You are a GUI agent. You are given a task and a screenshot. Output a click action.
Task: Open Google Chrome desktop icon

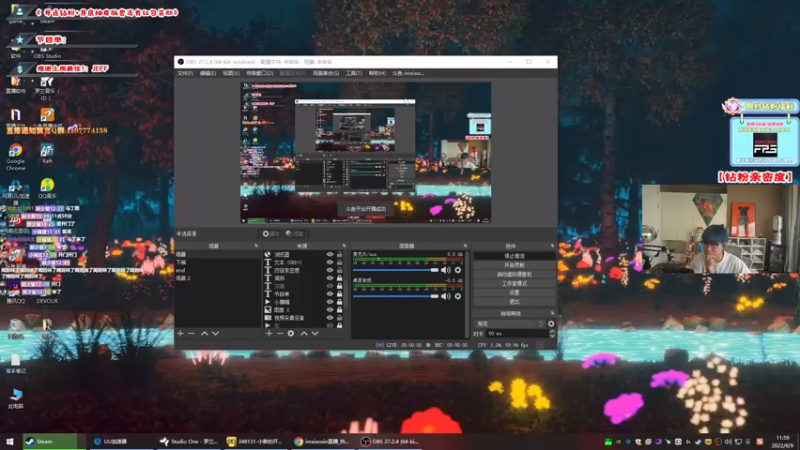point(15,156)
